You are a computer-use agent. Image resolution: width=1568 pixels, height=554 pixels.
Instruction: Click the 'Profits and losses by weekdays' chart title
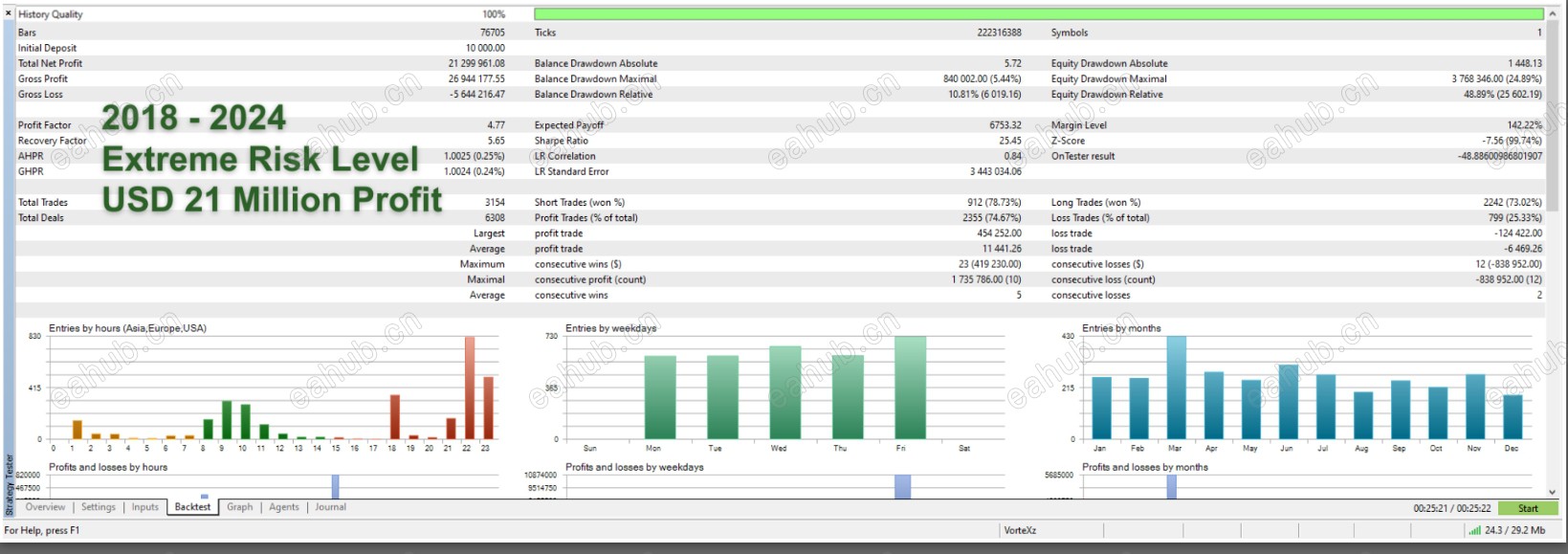pyautogui.click(x=634, y=467)
